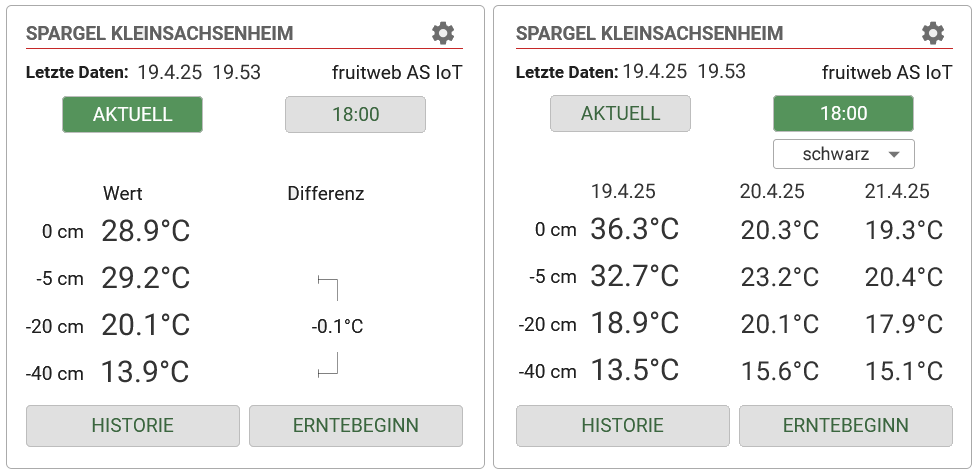This screenshot has height=474, width=980.
Task: Click the difference bracket above -0.1°C
Action: tap(328, 288)
